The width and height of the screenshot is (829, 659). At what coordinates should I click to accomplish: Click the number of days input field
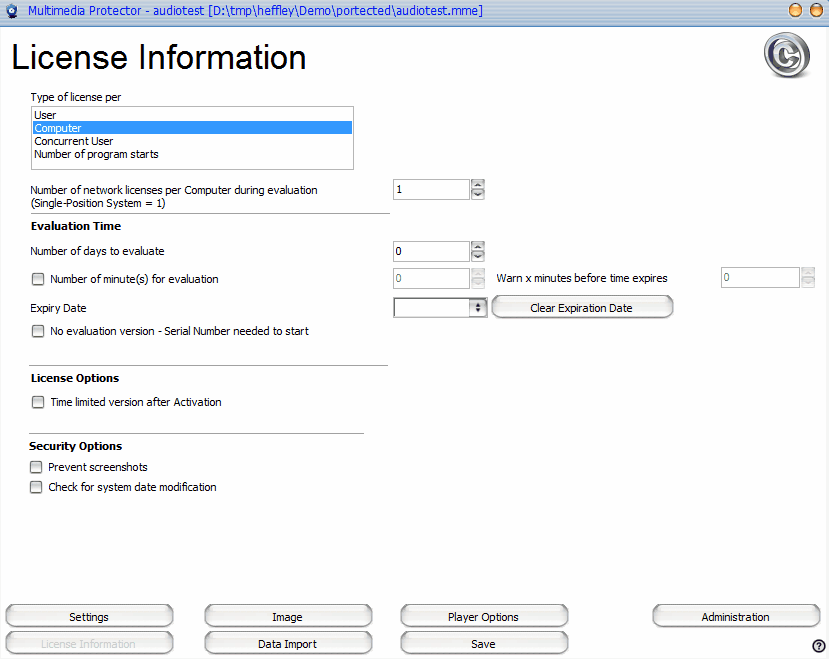click(x=430, y=252)
